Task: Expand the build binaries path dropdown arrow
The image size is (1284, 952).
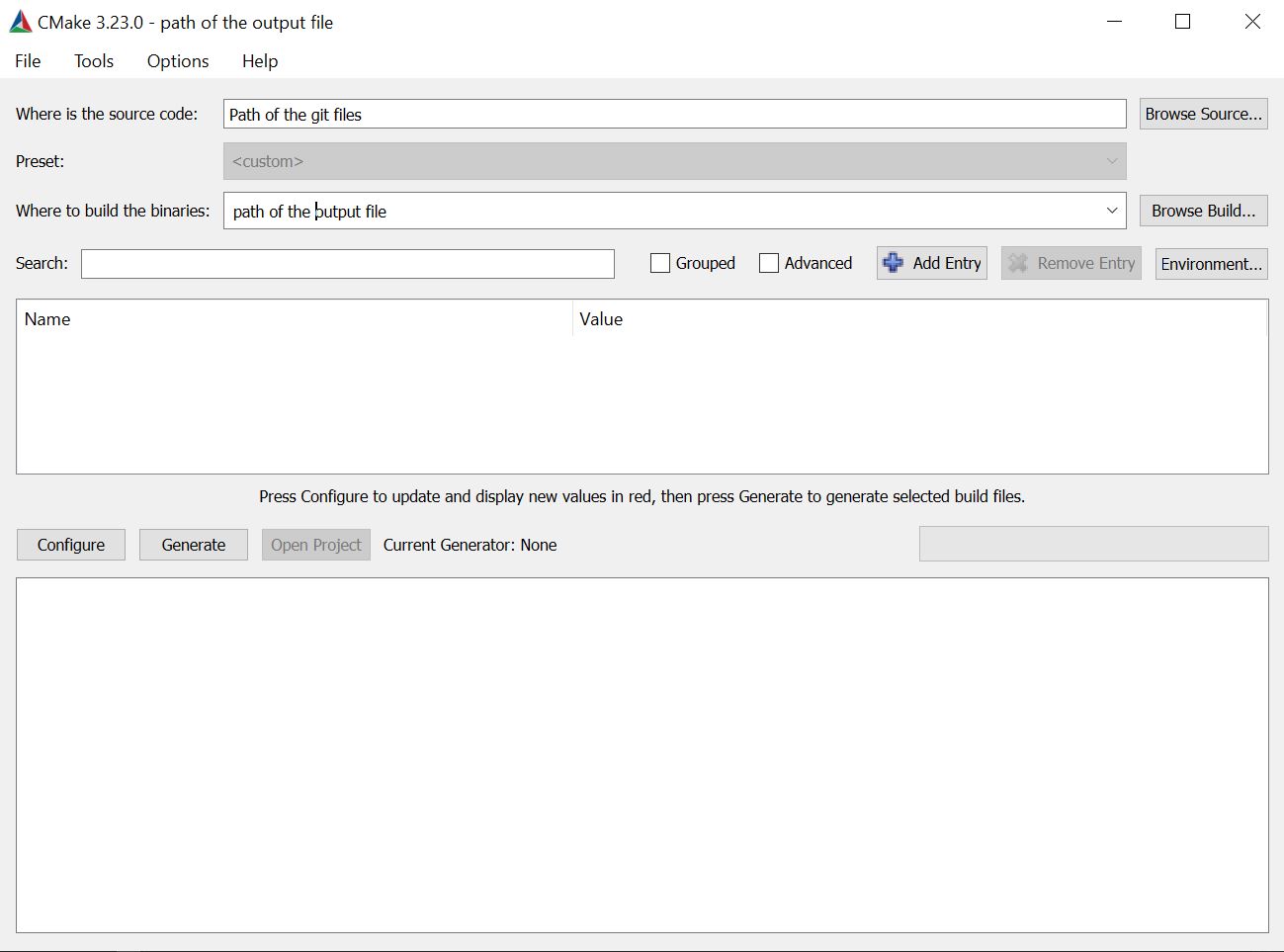Action: pos(1112,211)
